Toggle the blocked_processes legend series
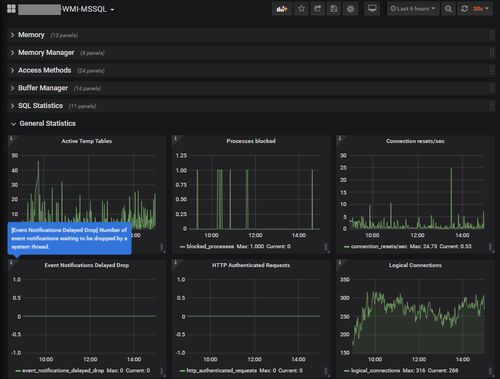The image size is (500, 379). point(210,246)
